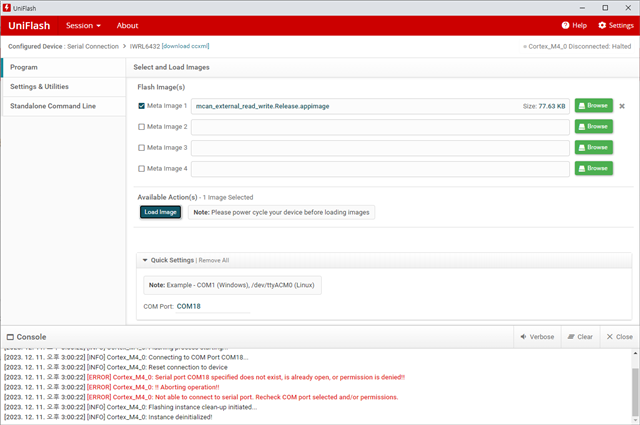
Task: Click the empty Meta Image 4 path field
Action: pyautogui.click(x=380, y=169)
